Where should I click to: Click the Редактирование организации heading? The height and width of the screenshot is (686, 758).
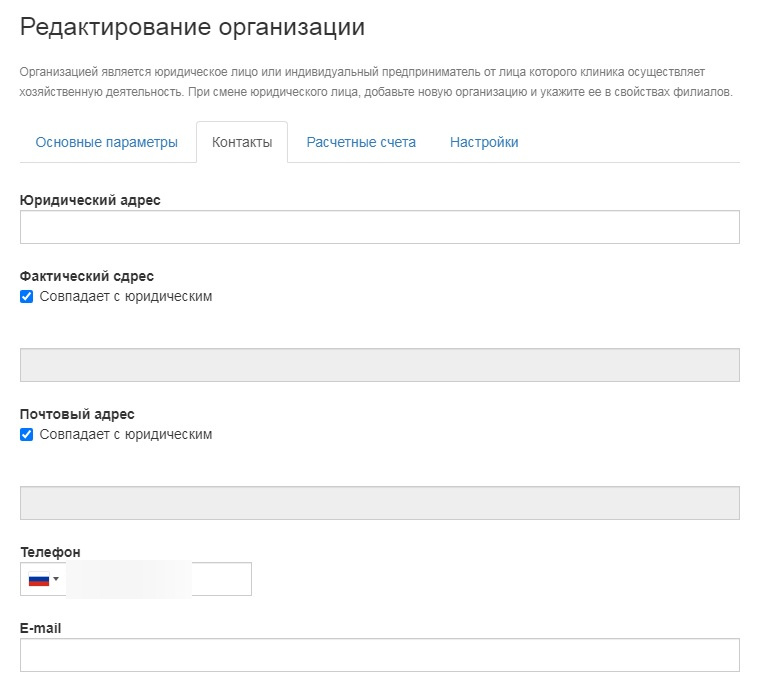(192, 27)
